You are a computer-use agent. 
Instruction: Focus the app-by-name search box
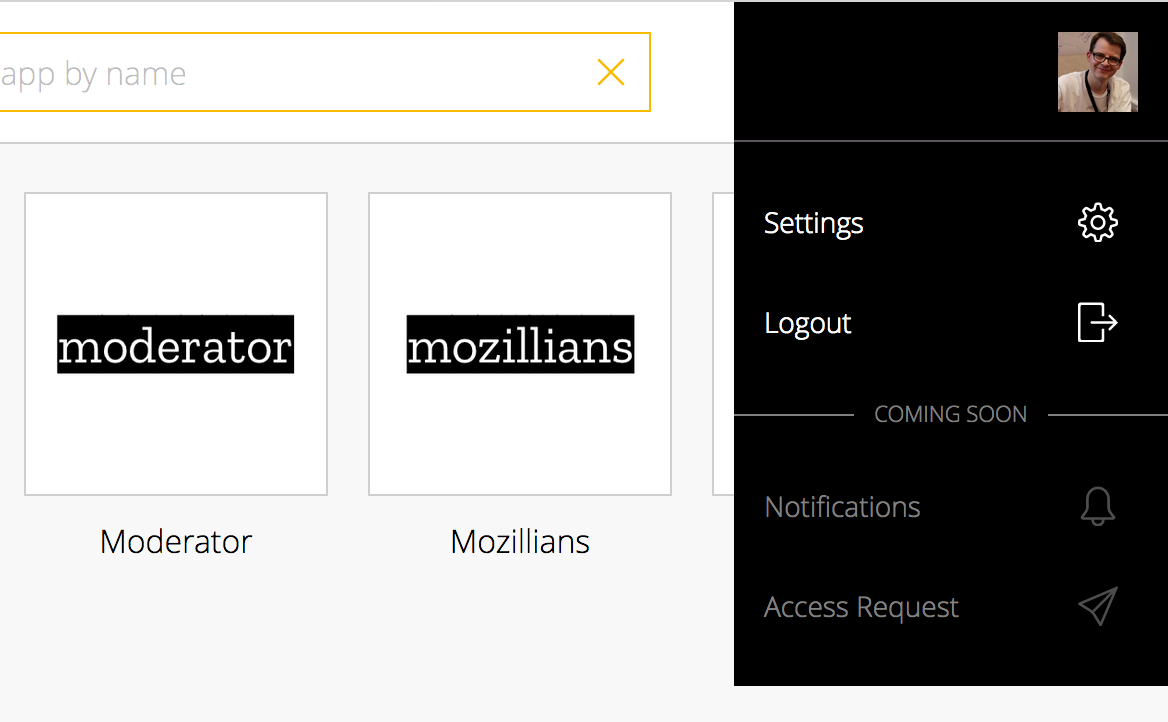325,72
